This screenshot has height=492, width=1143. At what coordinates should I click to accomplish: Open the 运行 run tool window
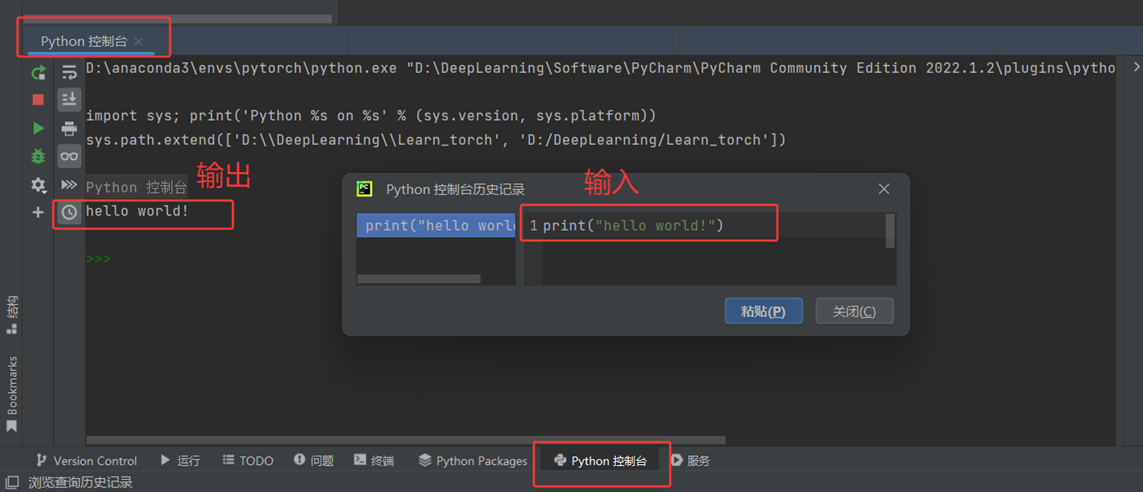(x=181, y=461)
